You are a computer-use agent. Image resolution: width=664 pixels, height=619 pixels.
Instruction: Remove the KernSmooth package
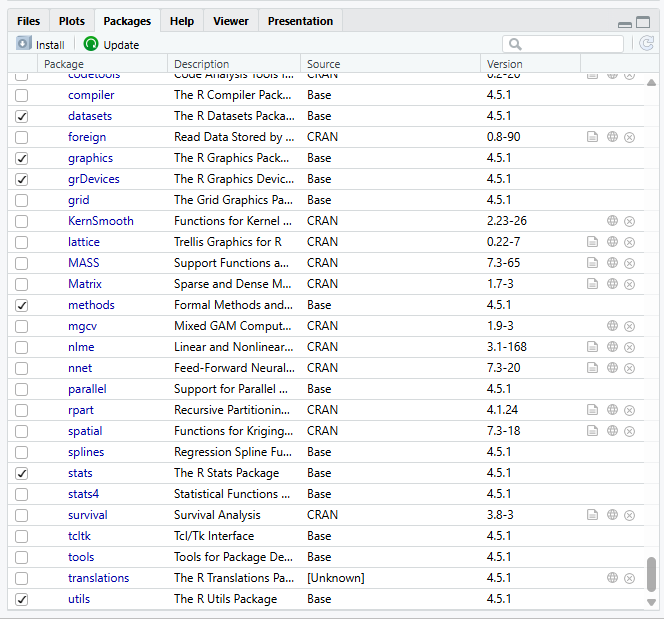[630, 221]
